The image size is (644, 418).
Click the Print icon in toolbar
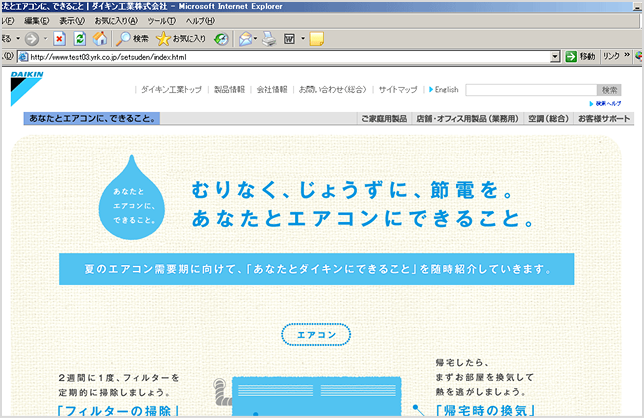pyautogui.click(x=268, y=39)
